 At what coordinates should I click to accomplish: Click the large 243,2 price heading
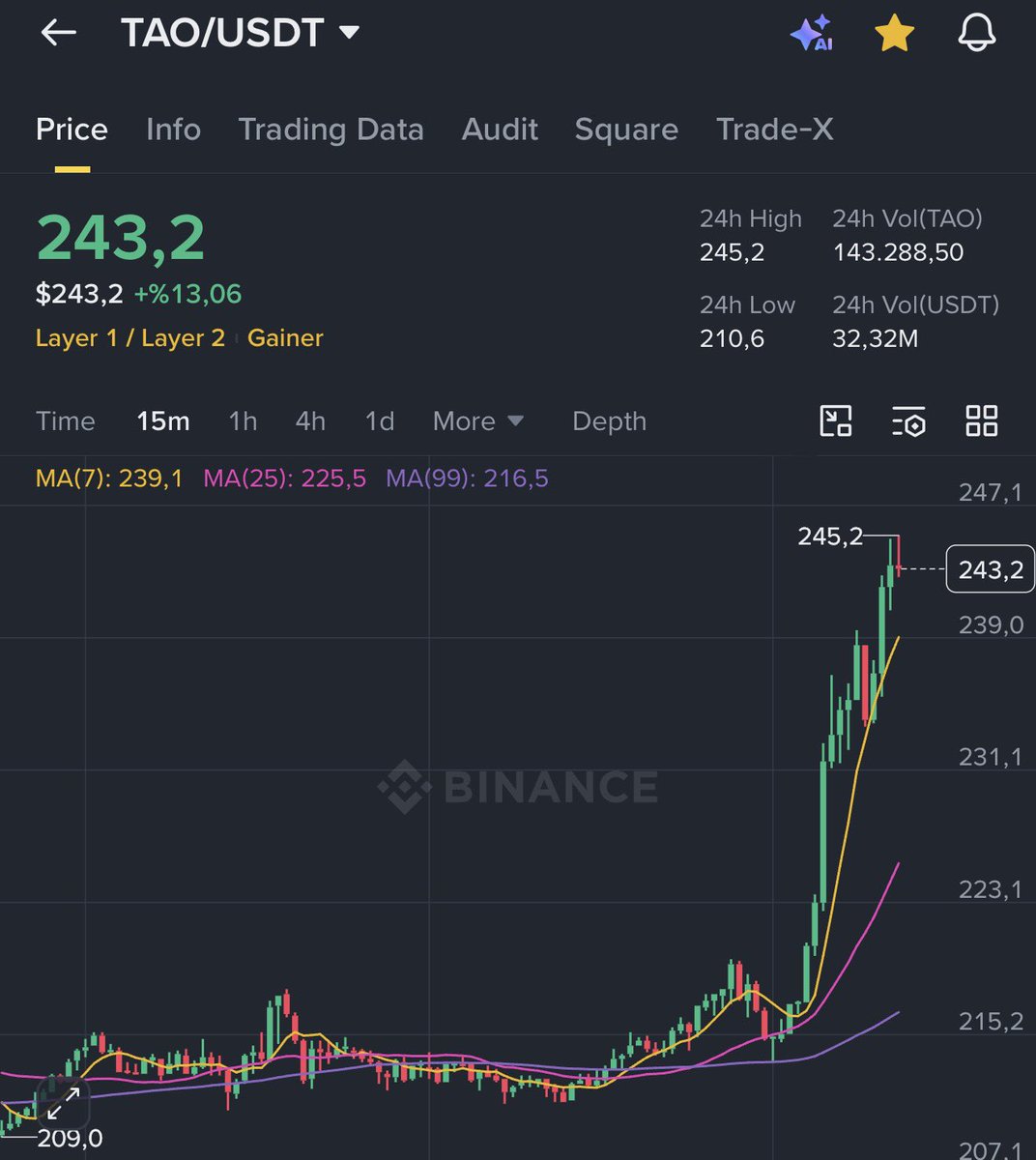tap(121, 238)
